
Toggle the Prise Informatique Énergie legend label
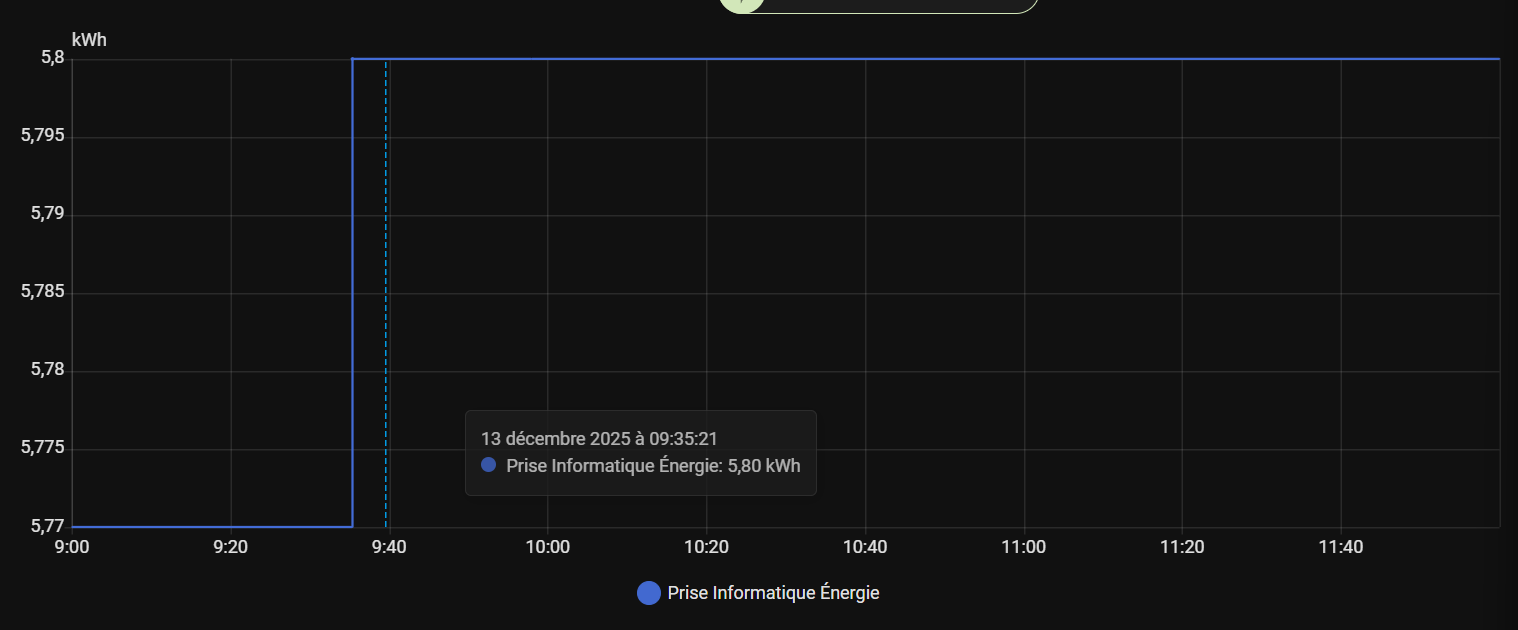click(773, 593)
